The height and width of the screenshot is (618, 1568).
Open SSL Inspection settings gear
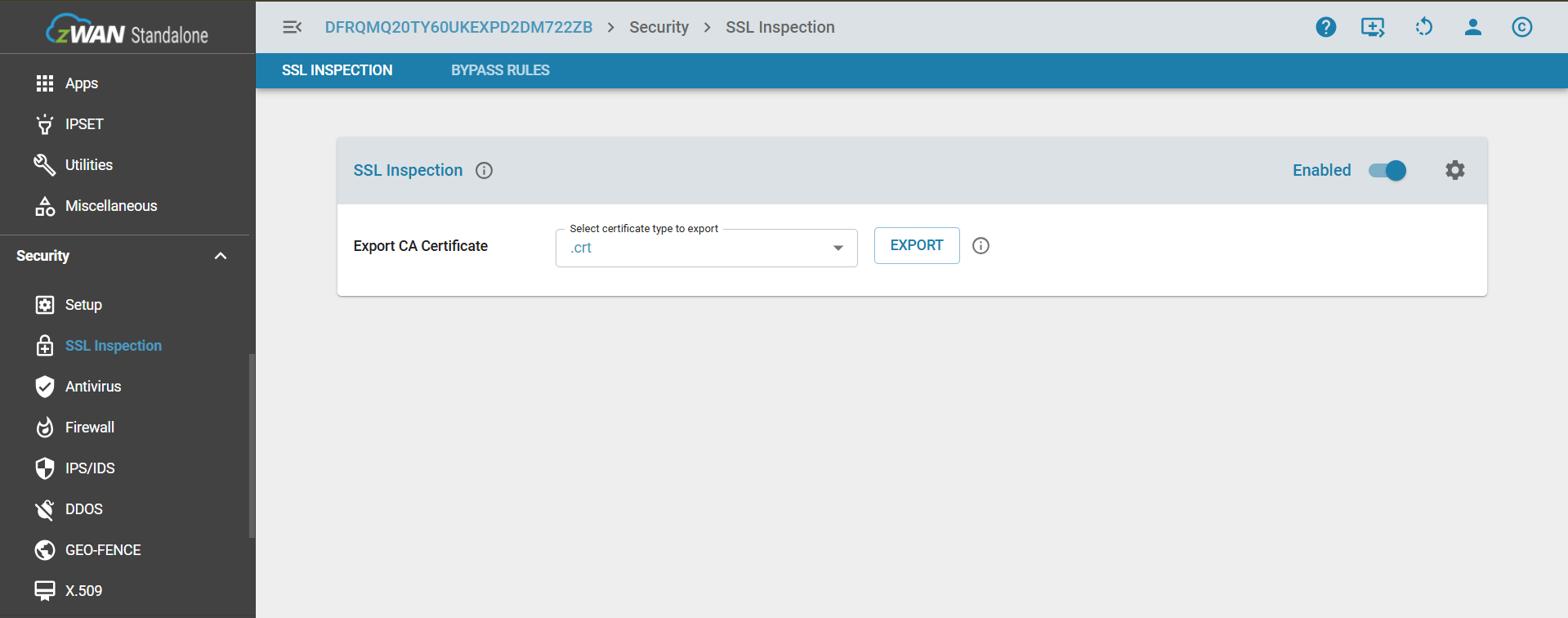[1454, 170]
